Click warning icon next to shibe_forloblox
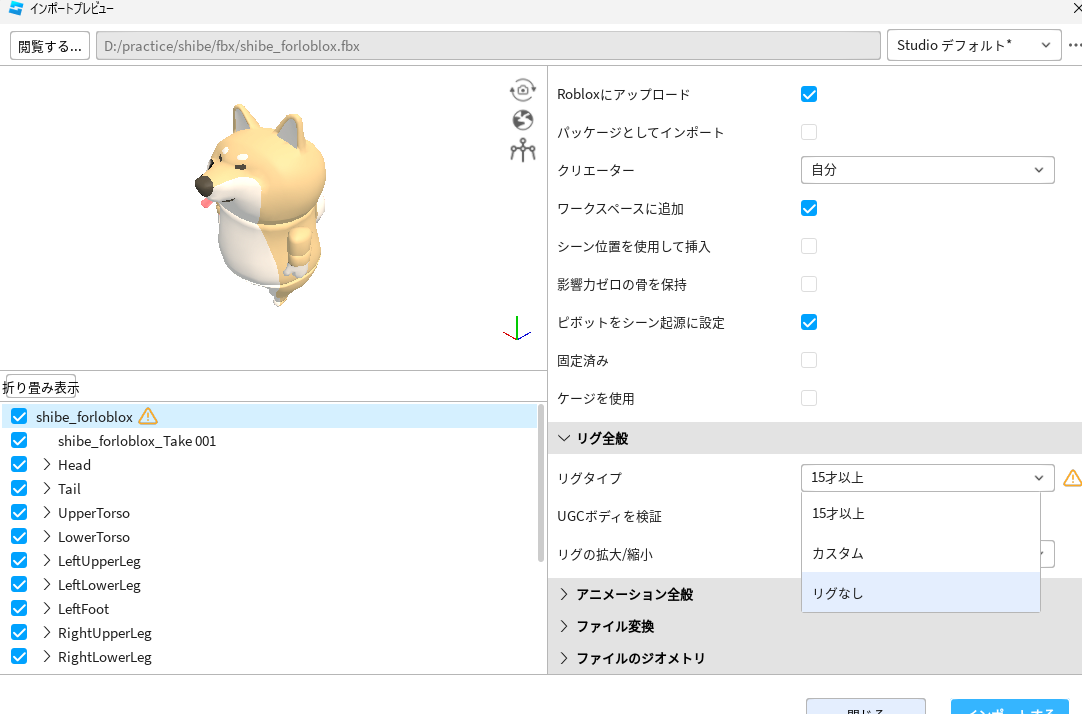1082x714 pixels. (148, 416)
